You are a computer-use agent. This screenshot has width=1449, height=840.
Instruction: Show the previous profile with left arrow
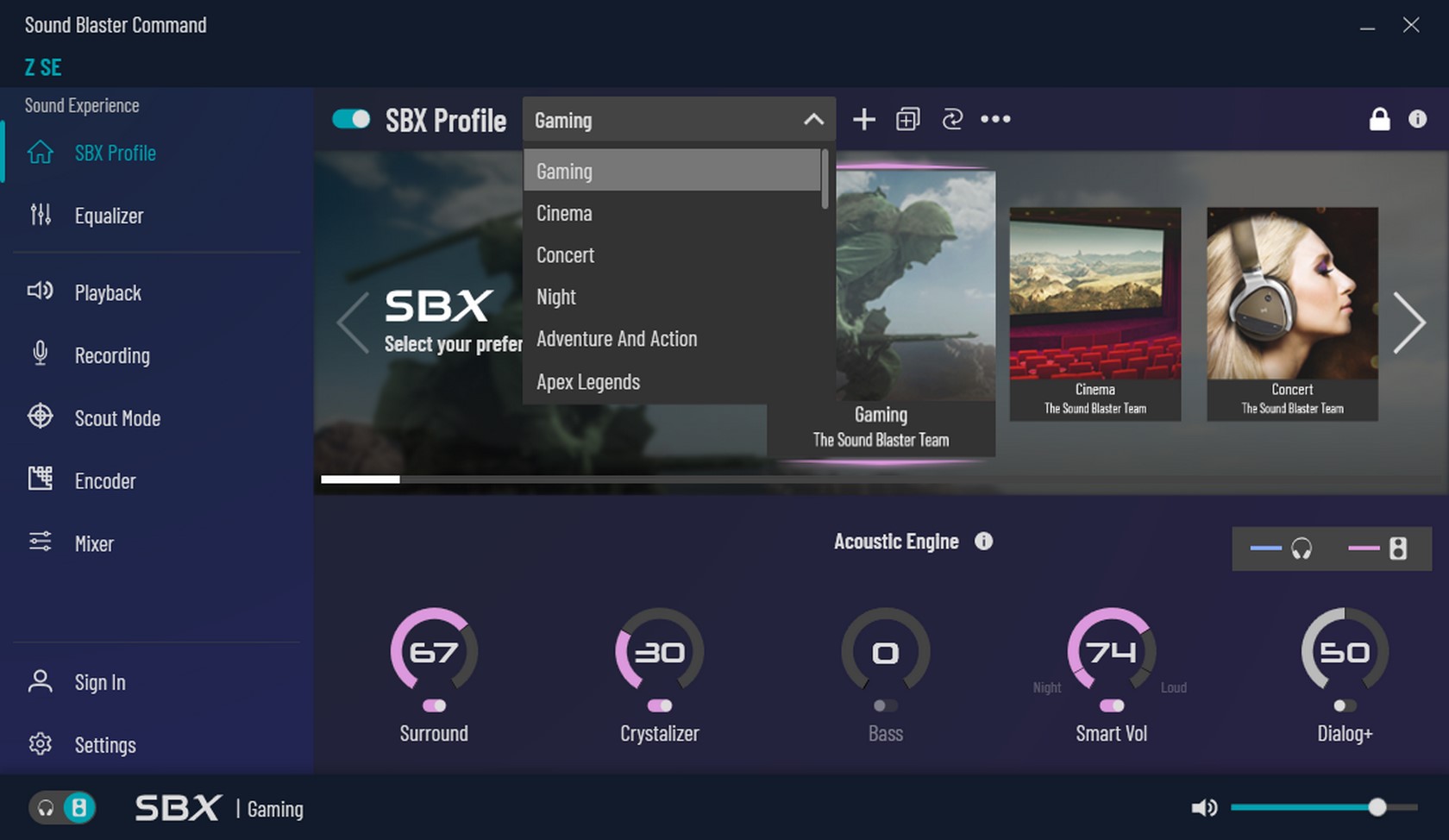(x=353, y=323)
